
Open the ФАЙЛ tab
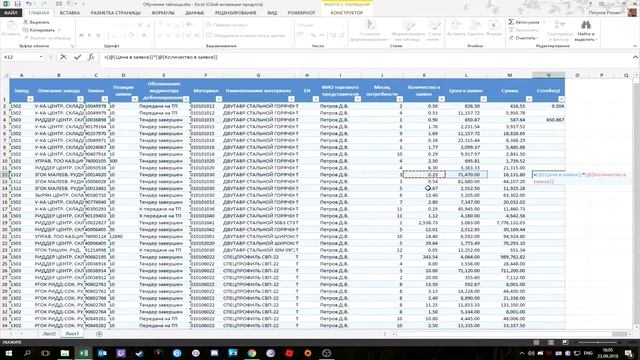pos(11,13)
